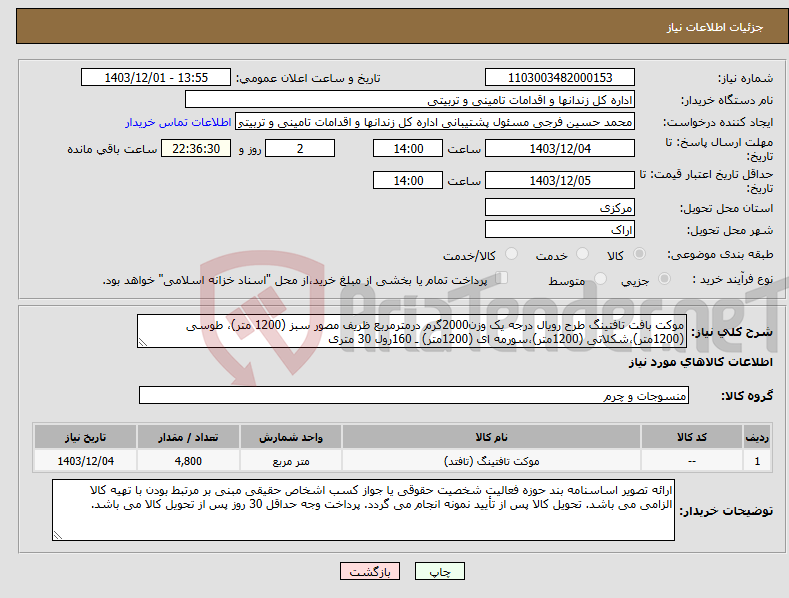Select the جزیی purchase type radio
This screenshot has width=789, height=598.
(x=664, y=279)
